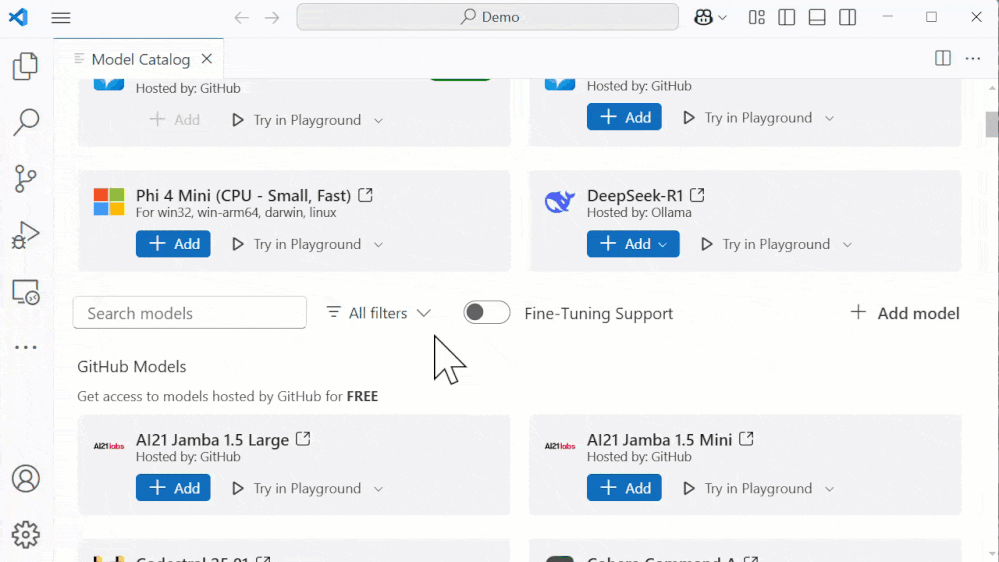Toggle the primary side bar

click(787, 17)
